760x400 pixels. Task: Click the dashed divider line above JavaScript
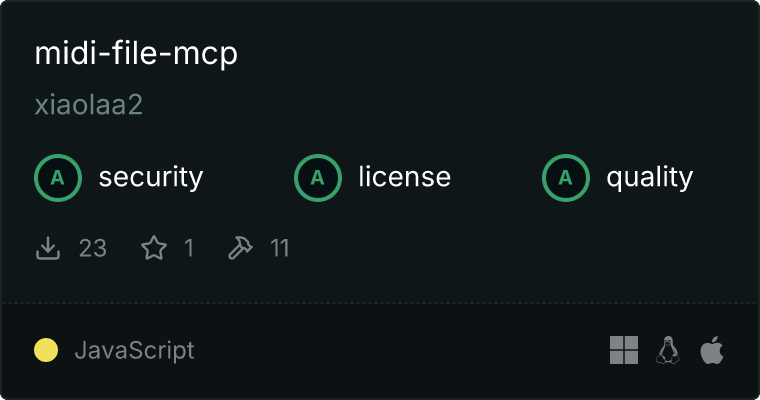tap(380, 303)
